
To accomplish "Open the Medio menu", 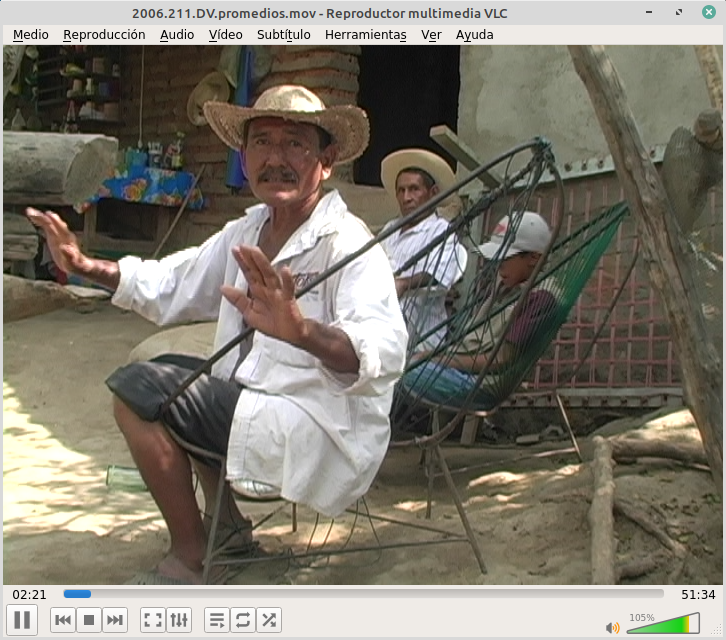I will click(31, 34).
